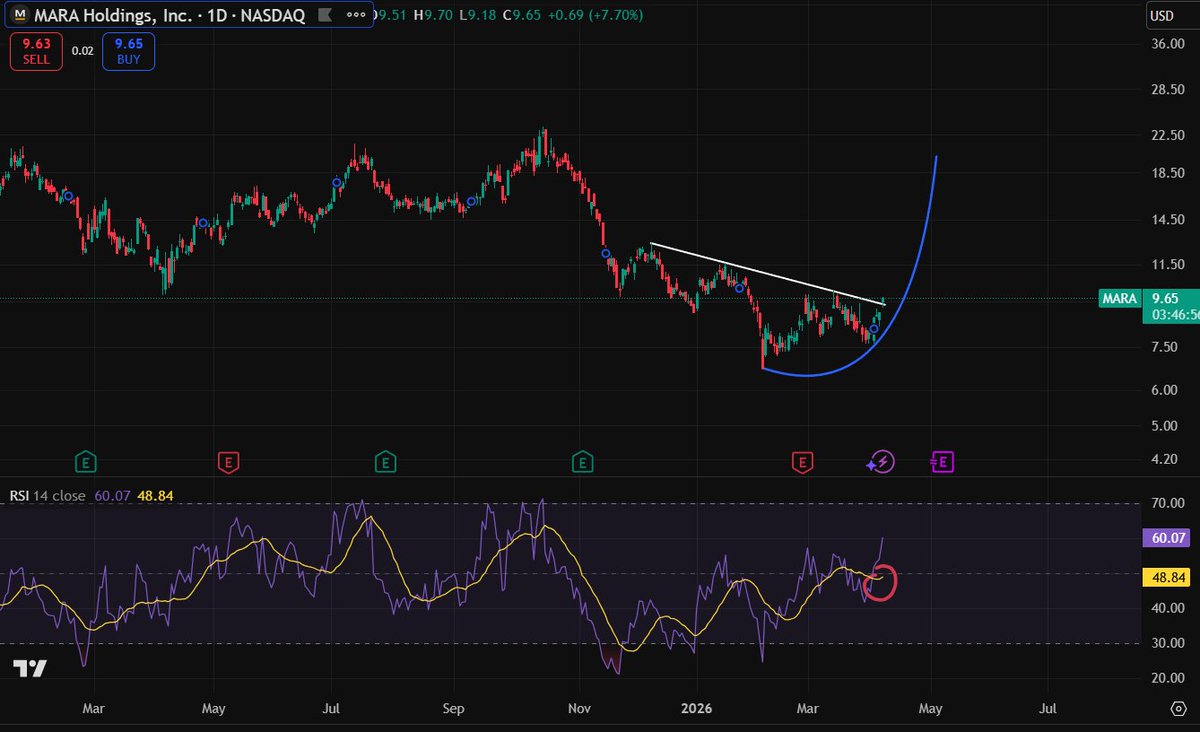The width and height of the screenshot is (1200, 732).
Task: Click the green E marker between Jul and Sep
Action: [385, 461]
